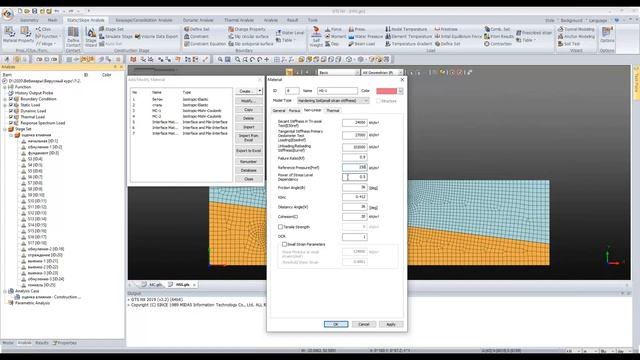Choose the Water Pressure load tool
640x360 pixels.
(x=365, y=36)
